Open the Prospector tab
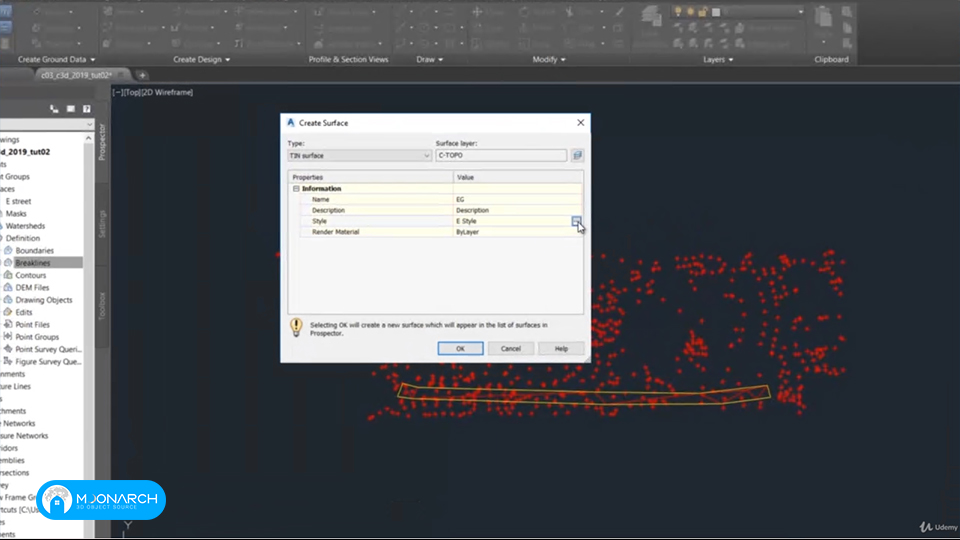 click(102, 141)
